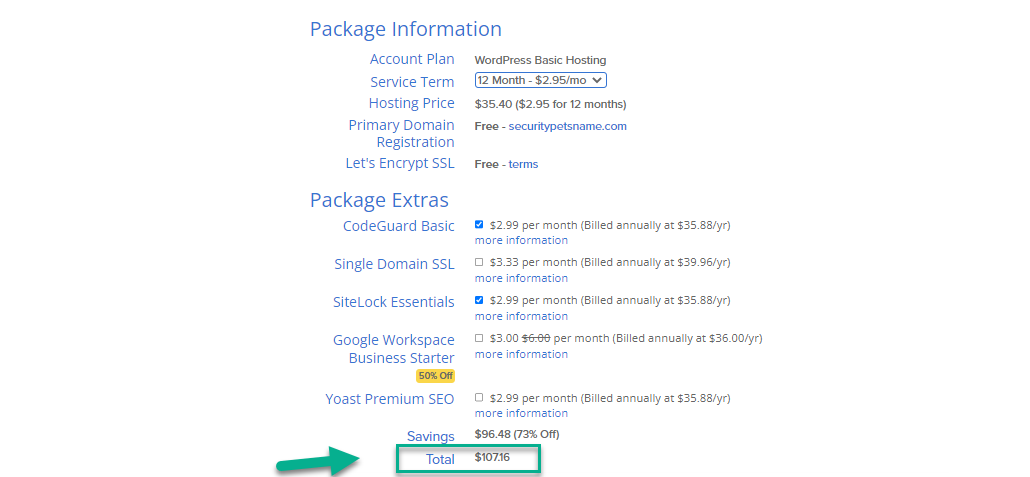
Task: Click the Yoast Premium SEO label
Action: pyautogui.click(x=390, y=399)
